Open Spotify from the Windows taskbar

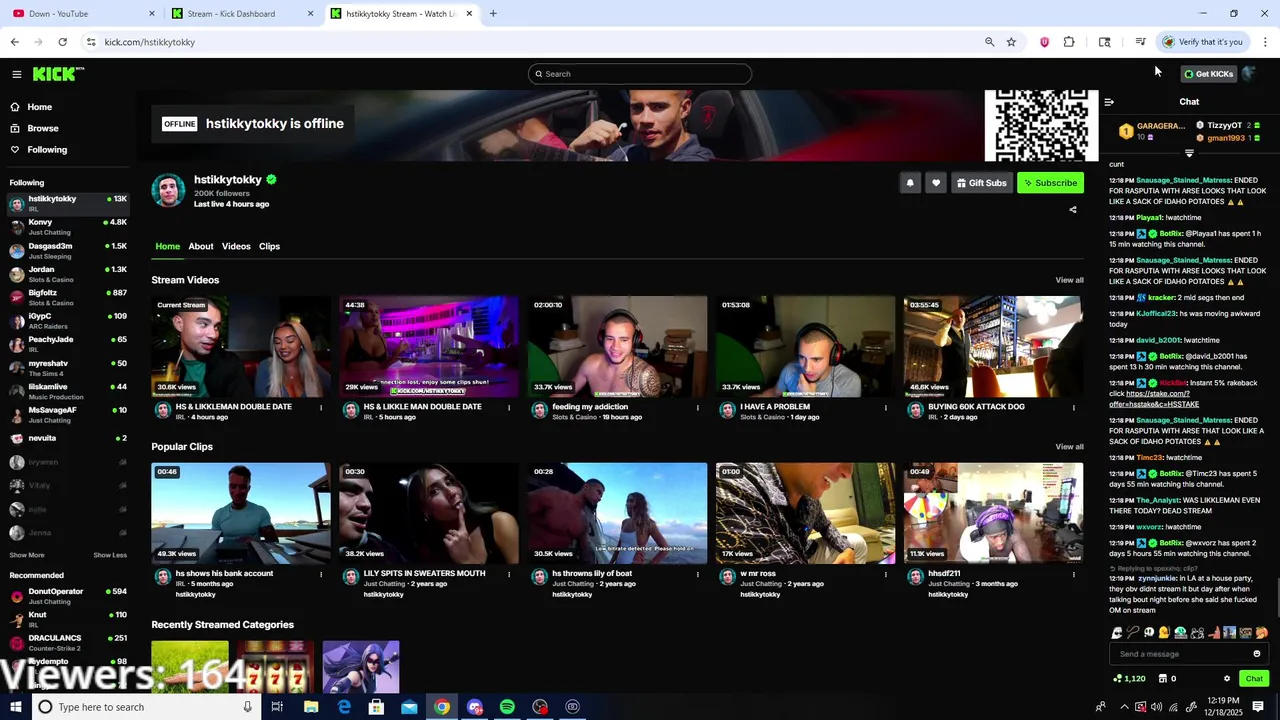(507, 707)
